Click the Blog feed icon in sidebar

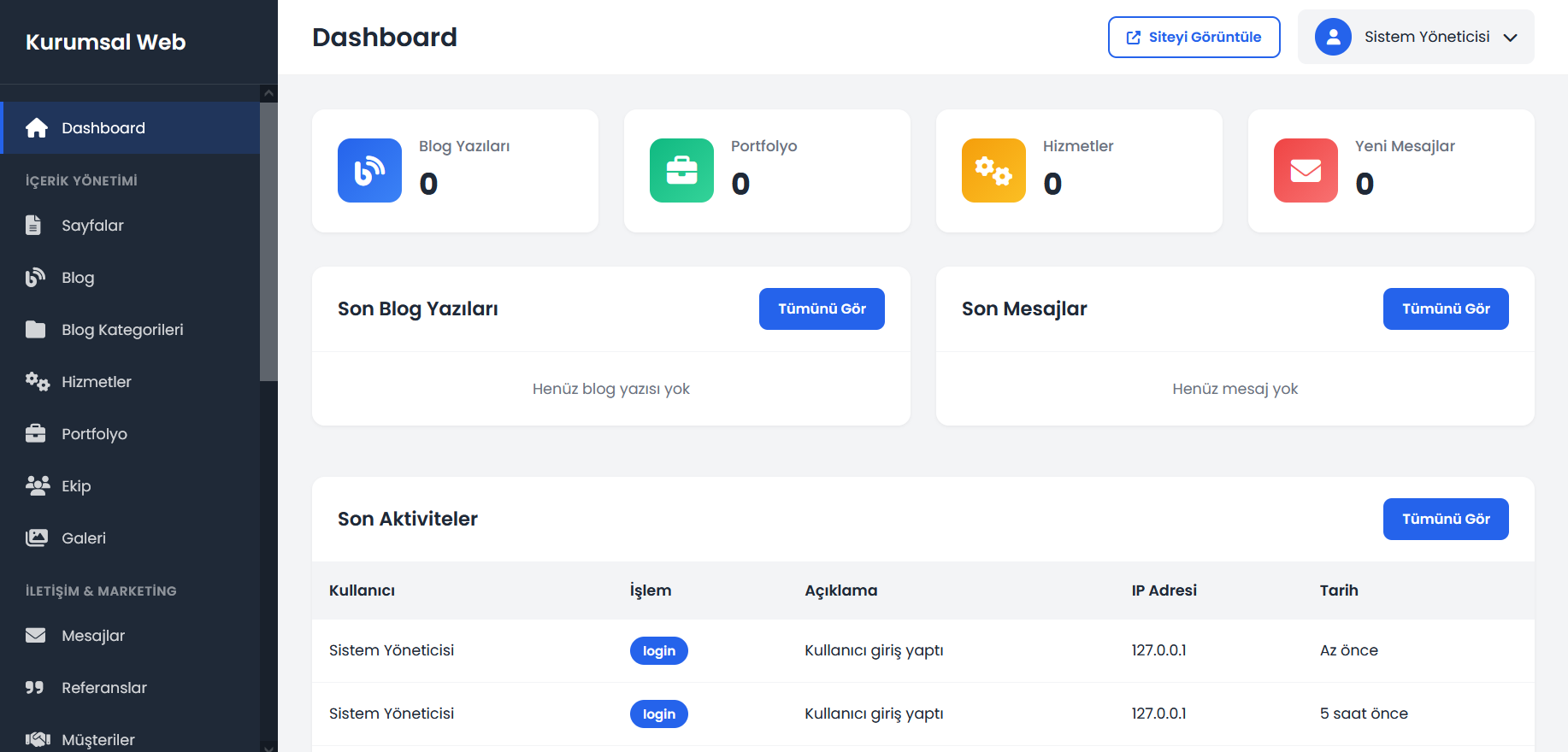tap(35, 278)
